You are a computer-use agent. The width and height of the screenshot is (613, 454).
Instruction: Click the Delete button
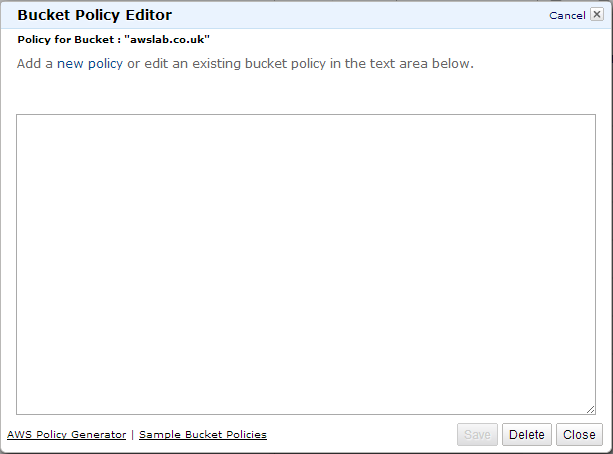tap(526, 435)
